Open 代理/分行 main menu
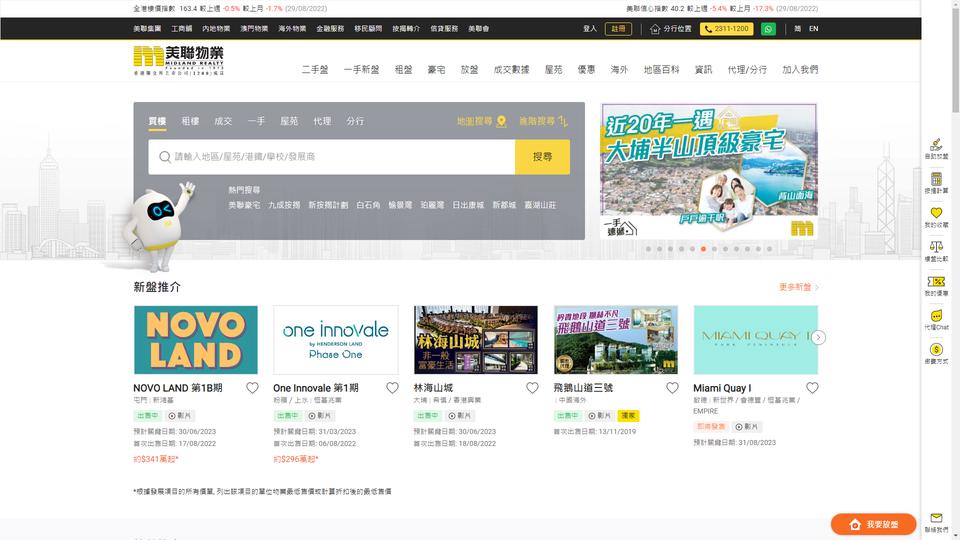960x540 pixels. point(747,70)
